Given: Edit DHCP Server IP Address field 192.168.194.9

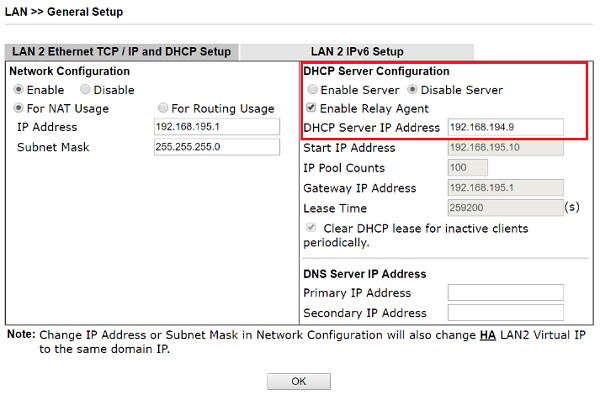Looking at the screenshot, I should tap(505, 127).
